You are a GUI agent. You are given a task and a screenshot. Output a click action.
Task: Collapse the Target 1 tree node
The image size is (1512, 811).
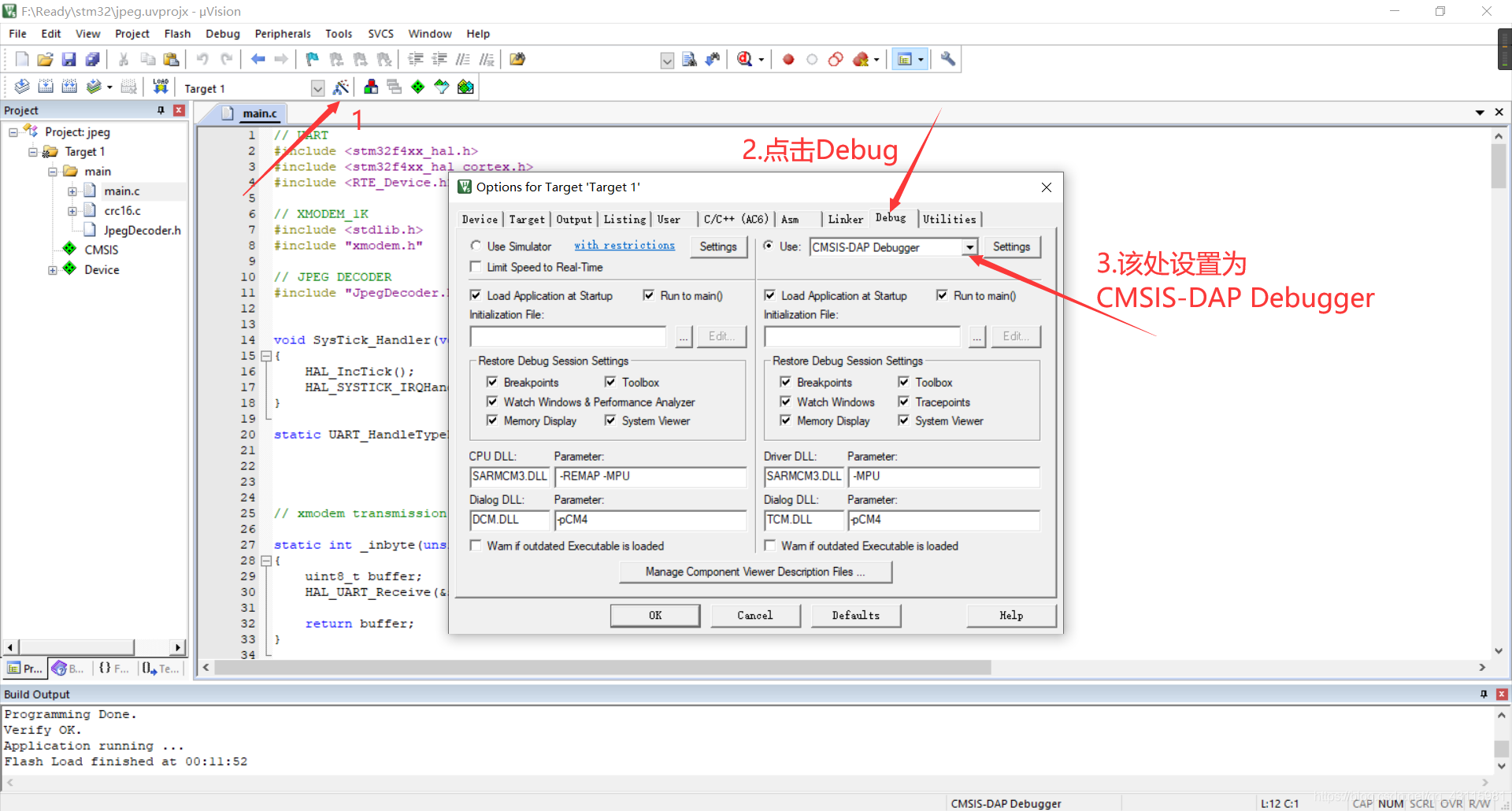33,152
